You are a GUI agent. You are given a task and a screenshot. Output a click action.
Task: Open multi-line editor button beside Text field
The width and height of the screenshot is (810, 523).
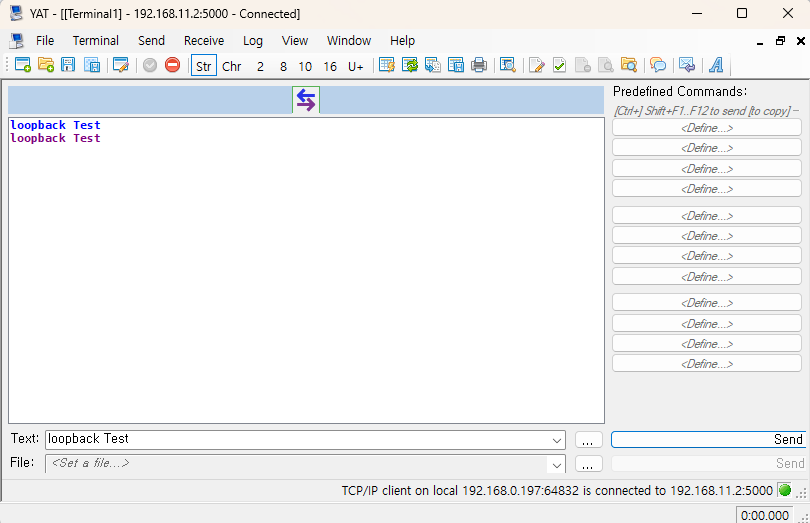pyautogui.click(x=588, y=440)
